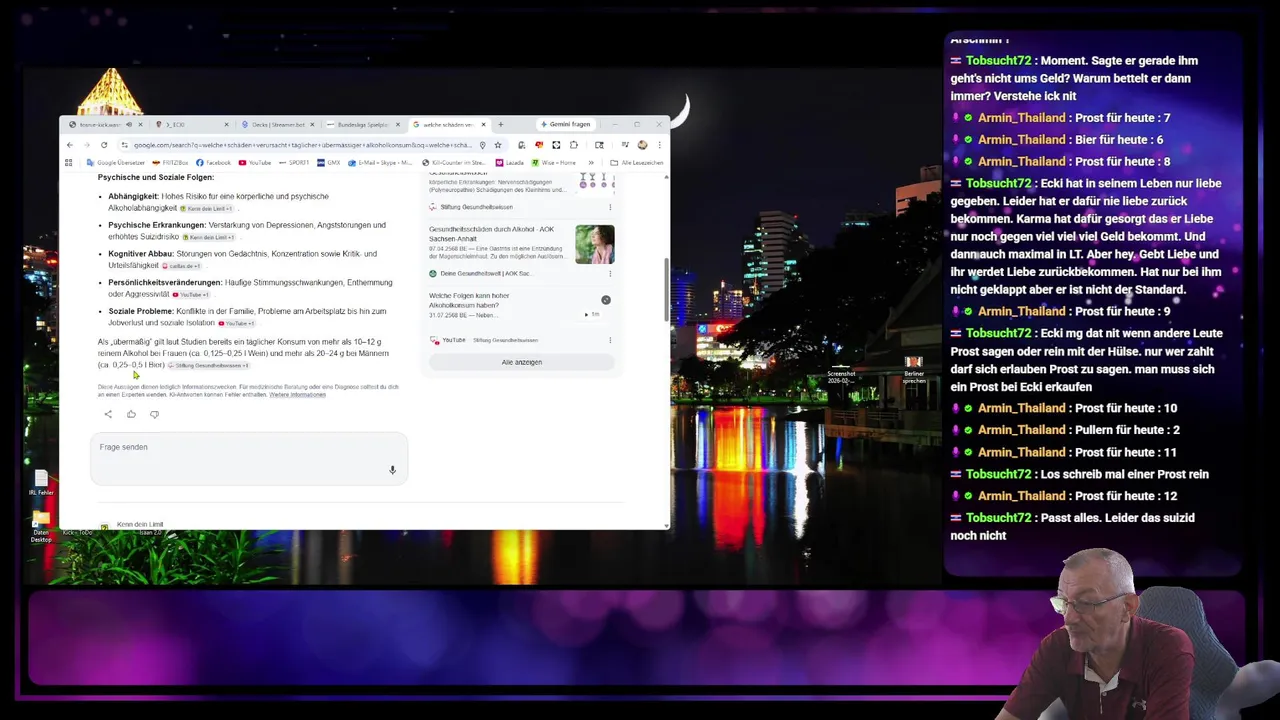Viewport: 1280px width, 720px height.
Task: Click the Gemini fragen button
Action: pos(565,125)
